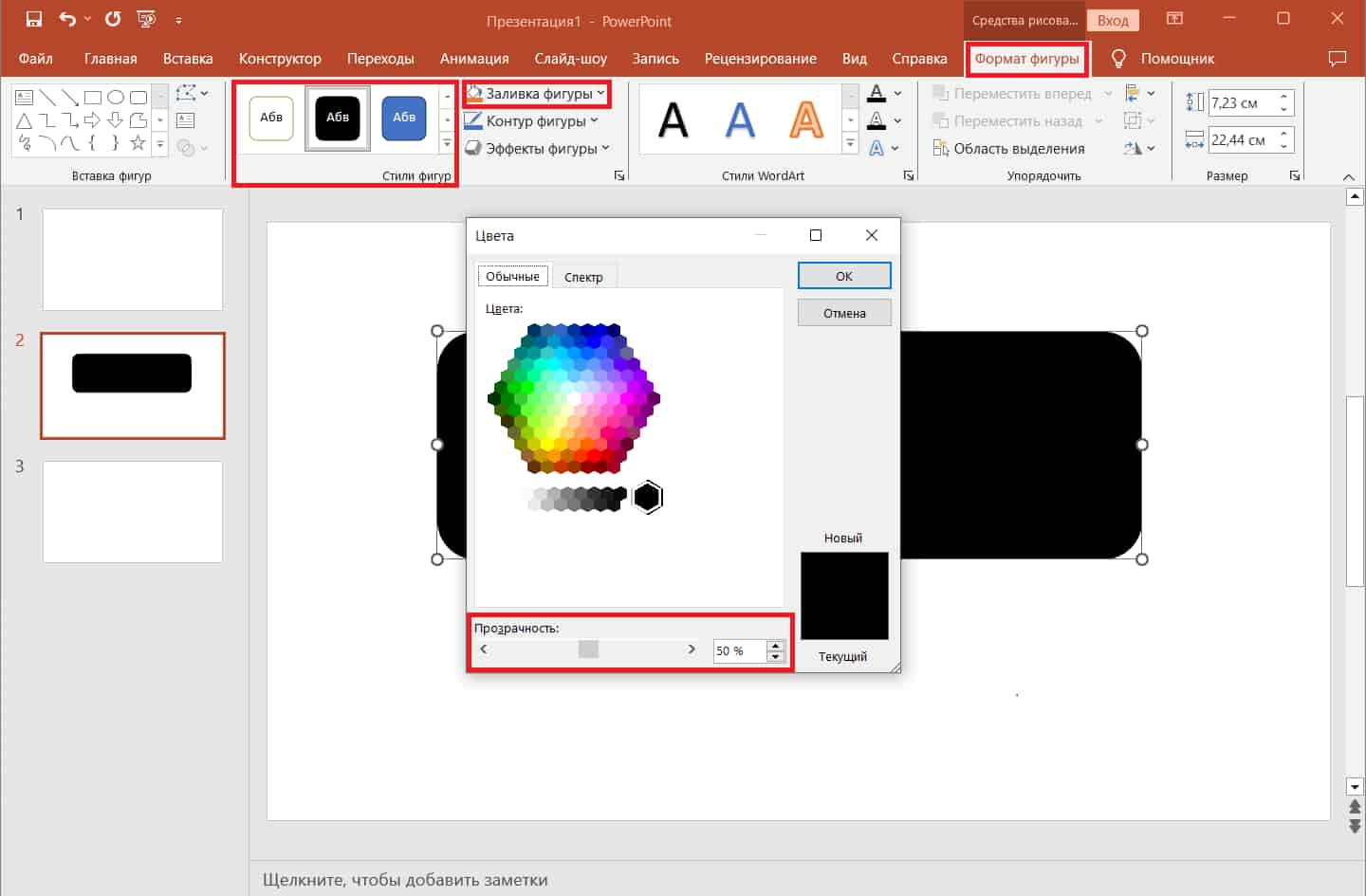Viewport: 1366px width, 896px height.
Task: Switch to the Главная tab
Action: click(111, 59)
